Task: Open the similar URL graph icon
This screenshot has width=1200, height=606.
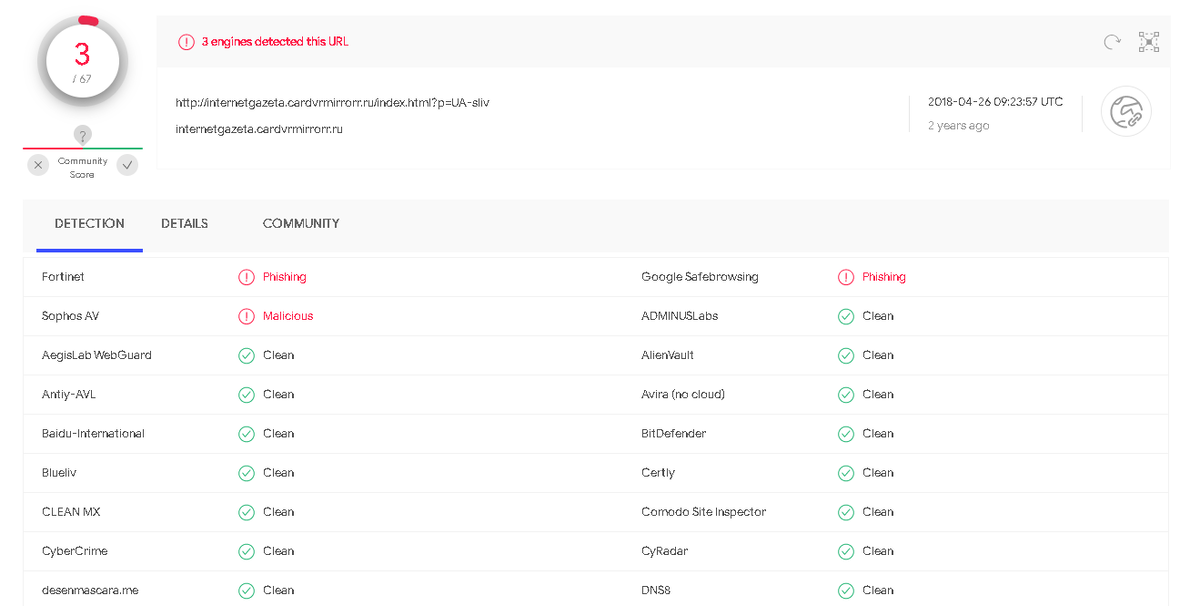Action: [x=1149, y=42]
